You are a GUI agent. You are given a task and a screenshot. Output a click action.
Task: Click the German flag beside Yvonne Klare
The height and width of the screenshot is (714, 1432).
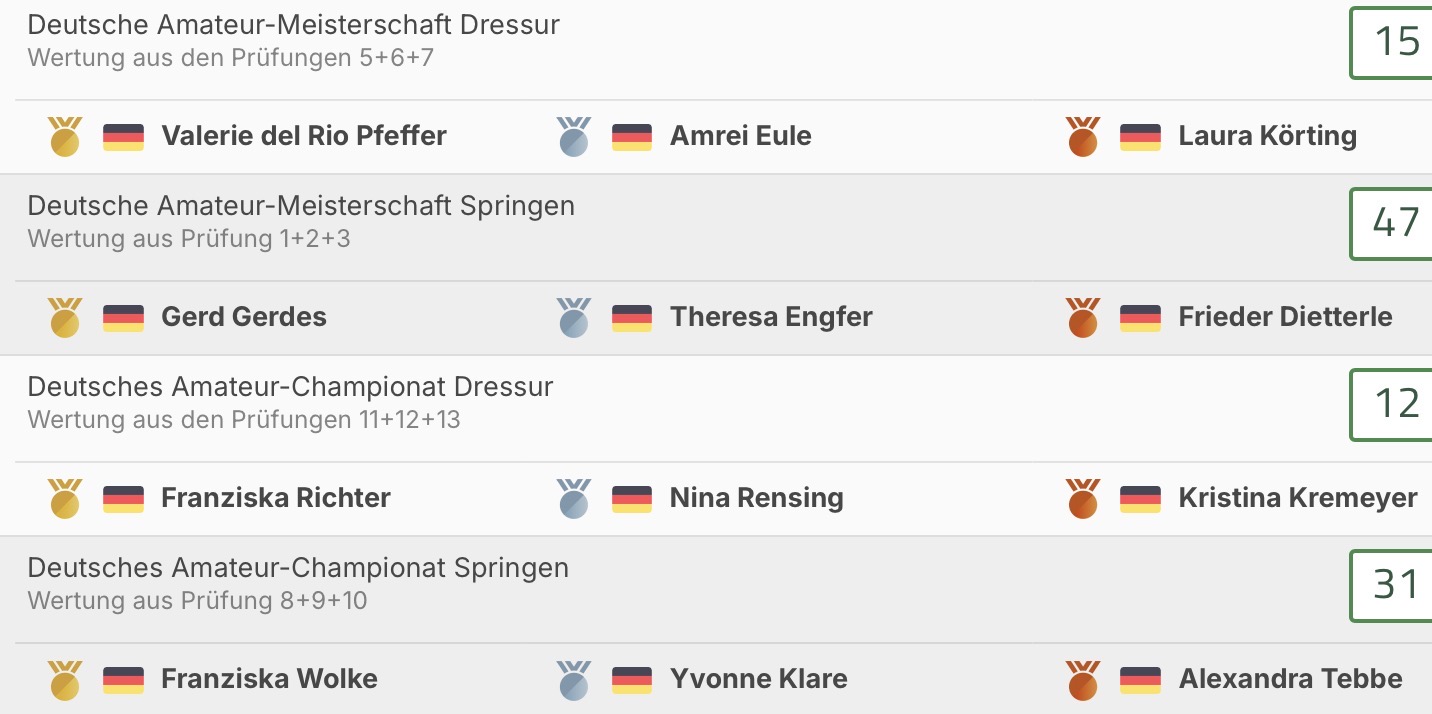632,680
